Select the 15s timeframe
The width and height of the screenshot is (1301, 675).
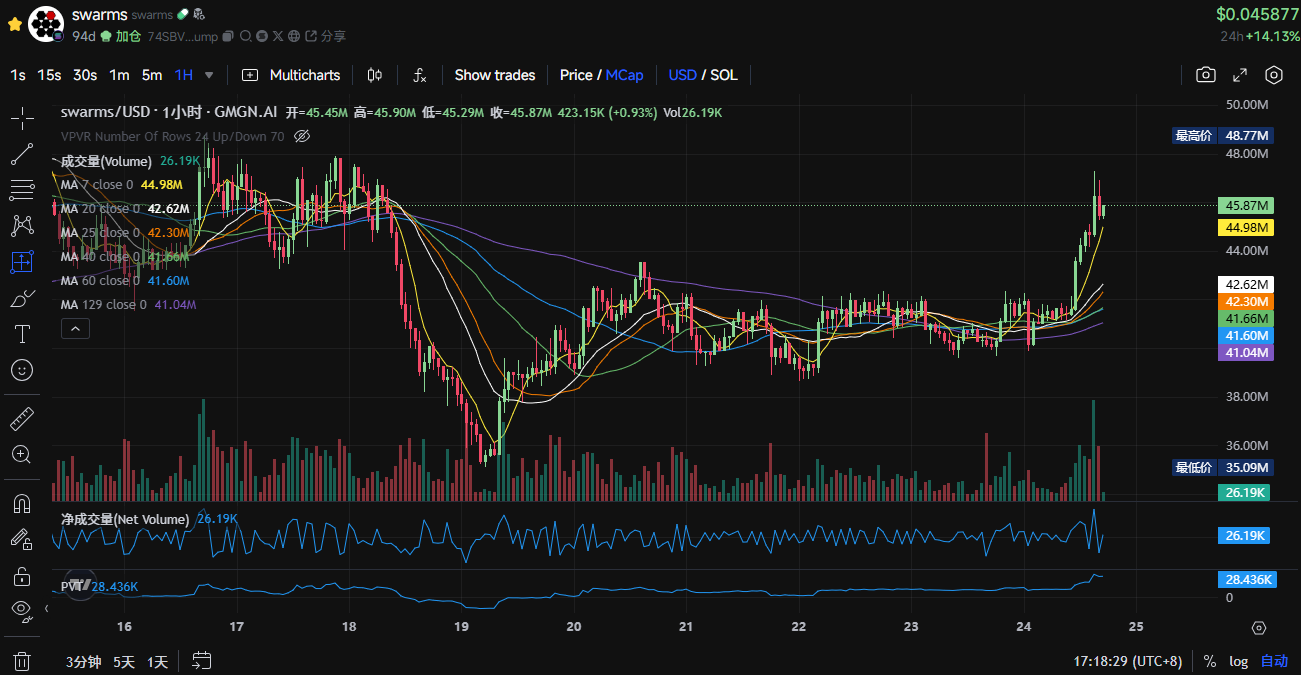click(x=49, y=75)
